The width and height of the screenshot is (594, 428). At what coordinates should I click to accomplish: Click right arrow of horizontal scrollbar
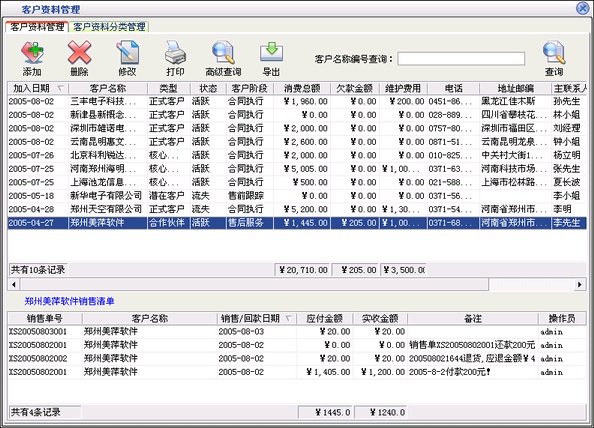[x=580, y=284]
